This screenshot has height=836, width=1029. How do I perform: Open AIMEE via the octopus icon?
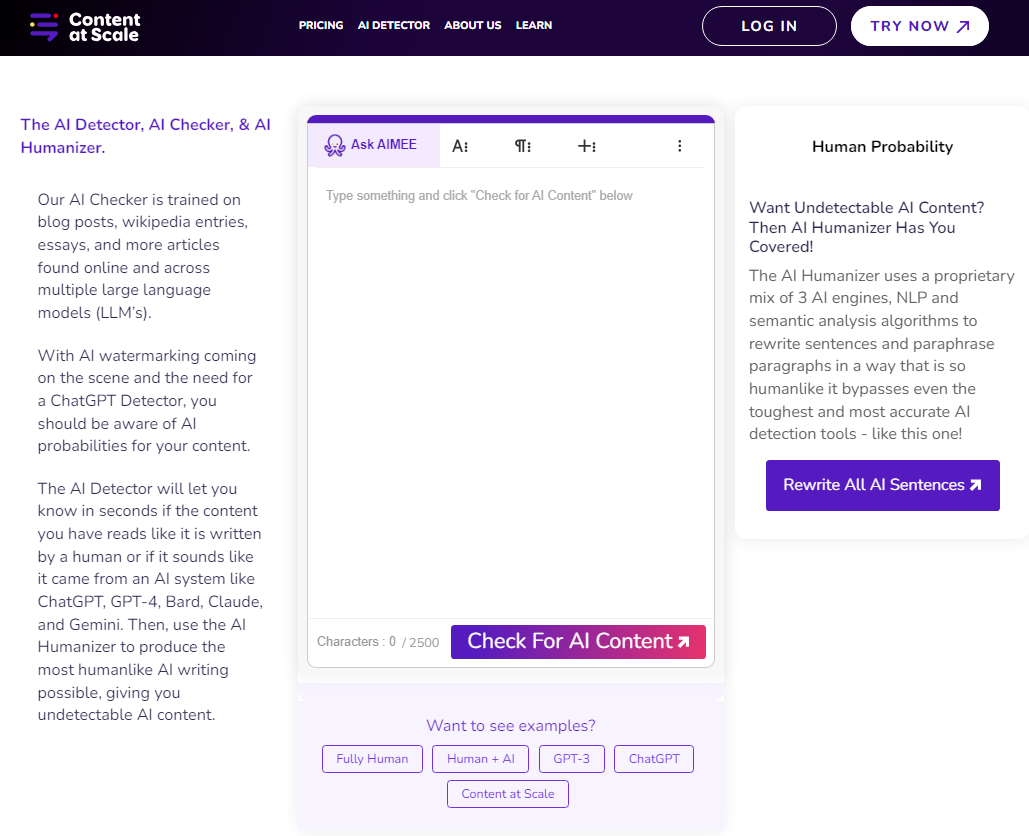(x=333, y=144)
